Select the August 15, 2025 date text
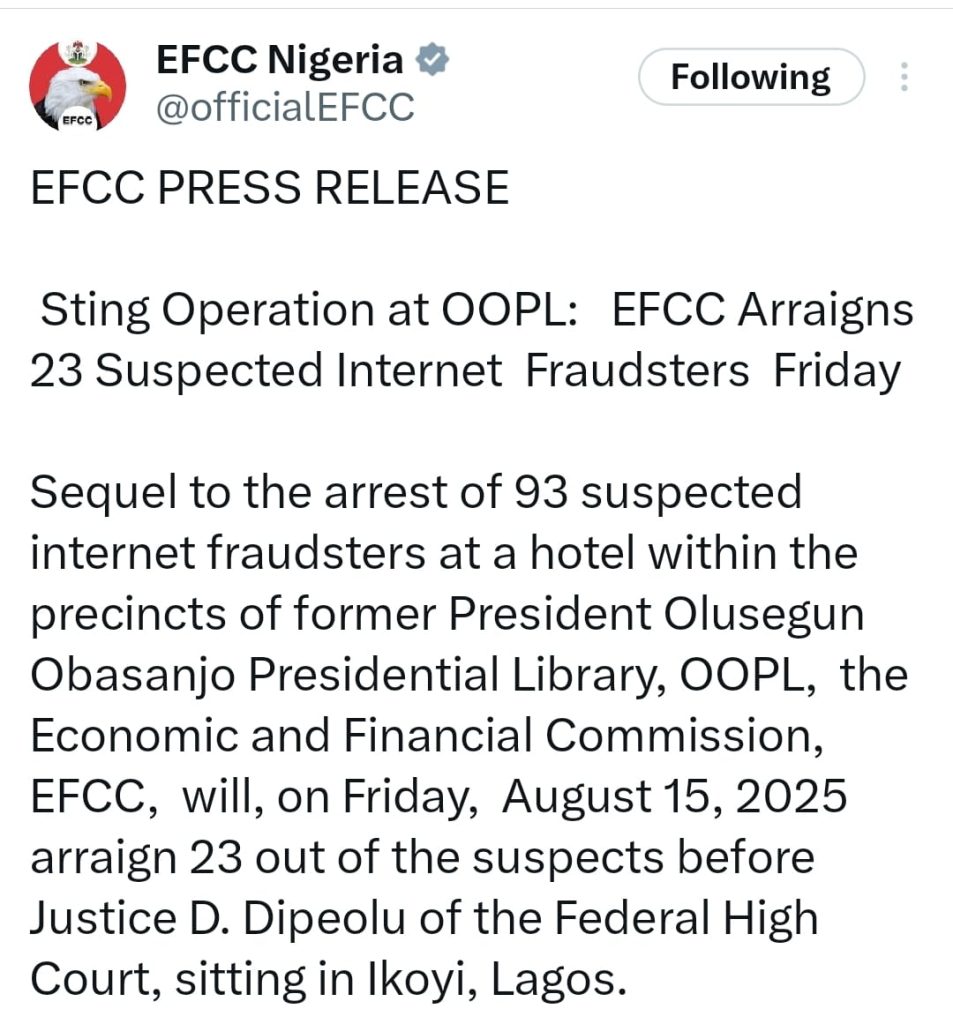 pyautogui.click(x=674, y=795)
